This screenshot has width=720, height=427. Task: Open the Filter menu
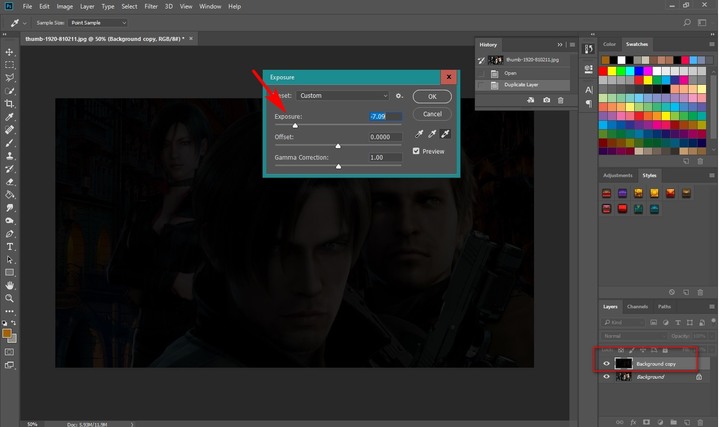click(x=151, y=6)
